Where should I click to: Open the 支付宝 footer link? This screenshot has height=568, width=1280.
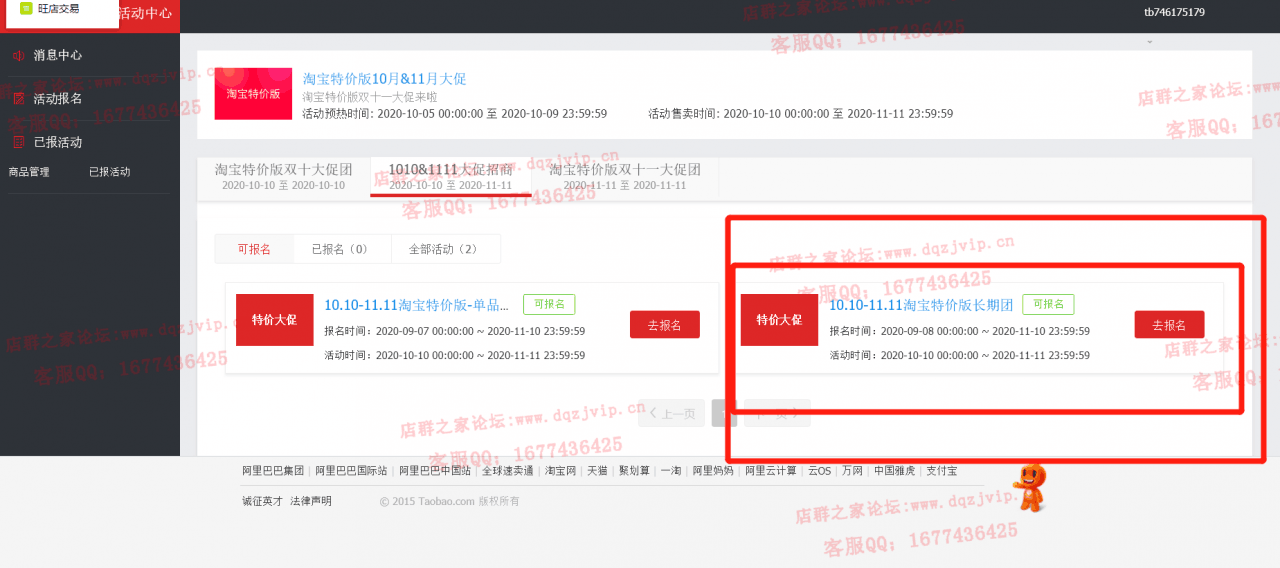941,471
